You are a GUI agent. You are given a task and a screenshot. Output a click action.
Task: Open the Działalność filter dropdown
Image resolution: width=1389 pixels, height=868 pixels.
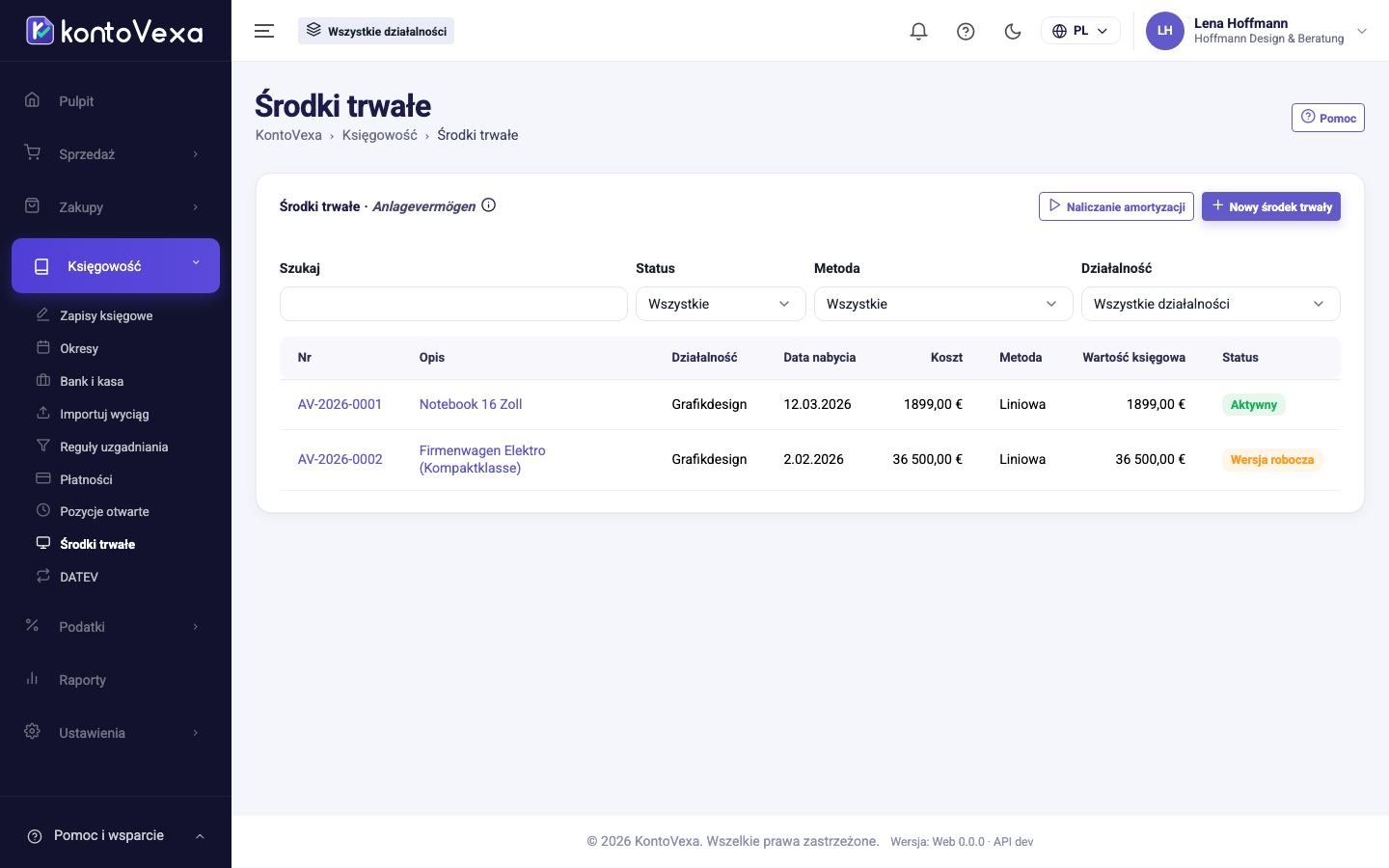(x=1211, y=304)
